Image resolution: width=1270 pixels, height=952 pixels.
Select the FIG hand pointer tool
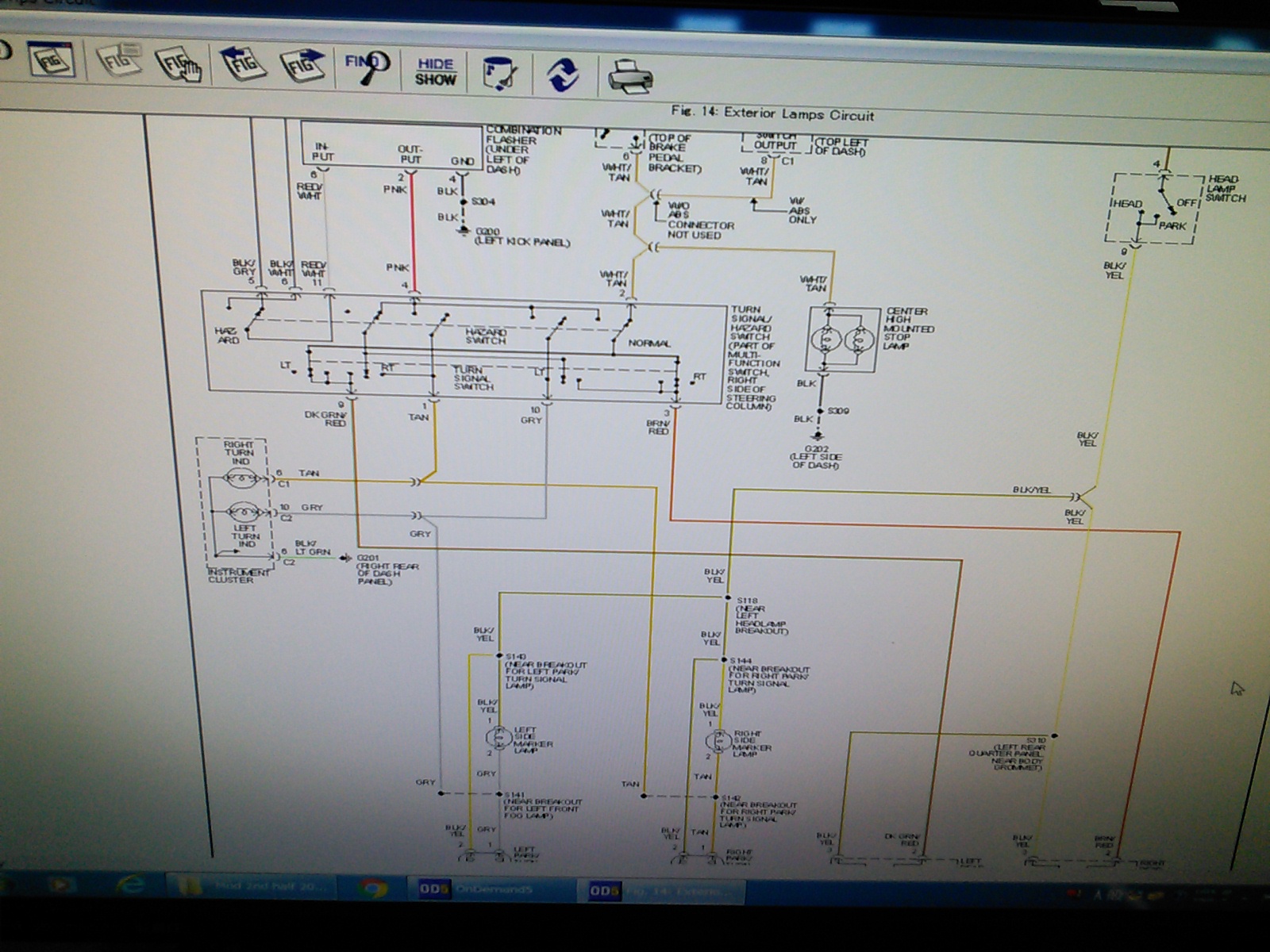click(179, 63)
